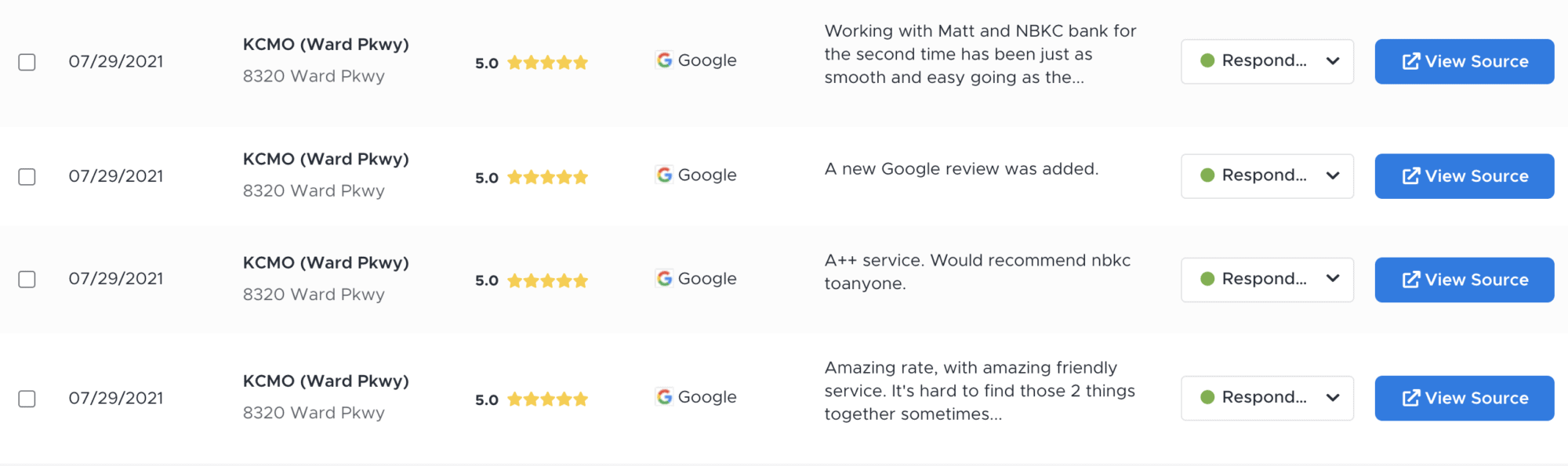Click the Google logo beside 'A new Google review was added'
Image resolution: width=1568 pixels, height=466 pixels.
point(664,175)
